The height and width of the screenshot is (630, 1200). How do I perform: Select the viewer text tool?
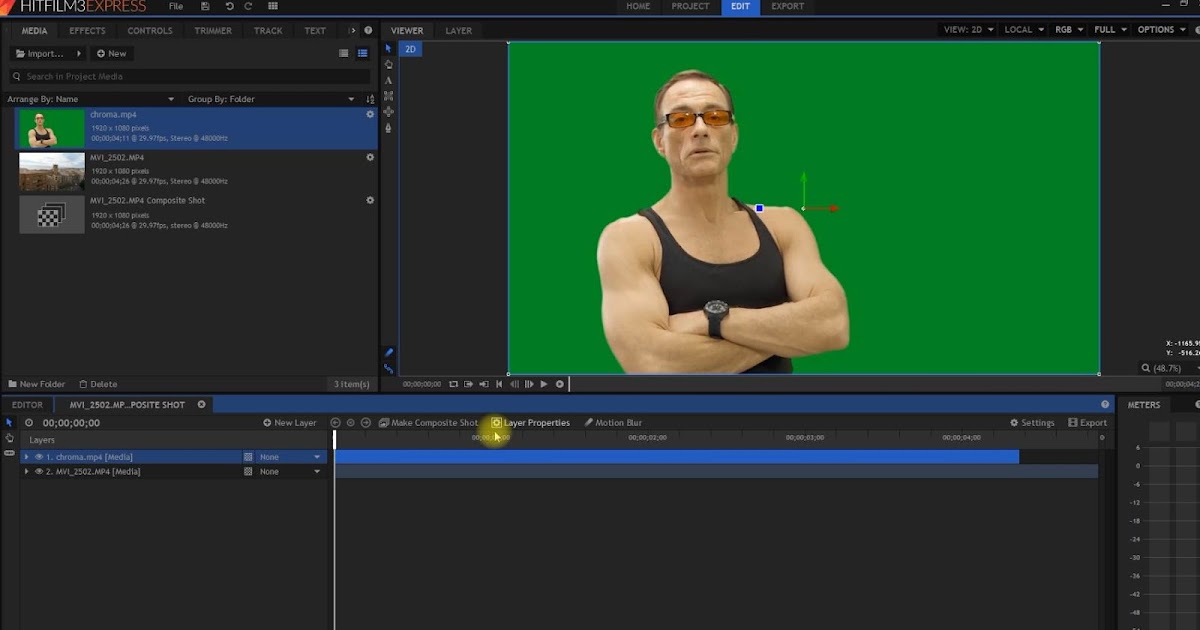tap(389, 80)
